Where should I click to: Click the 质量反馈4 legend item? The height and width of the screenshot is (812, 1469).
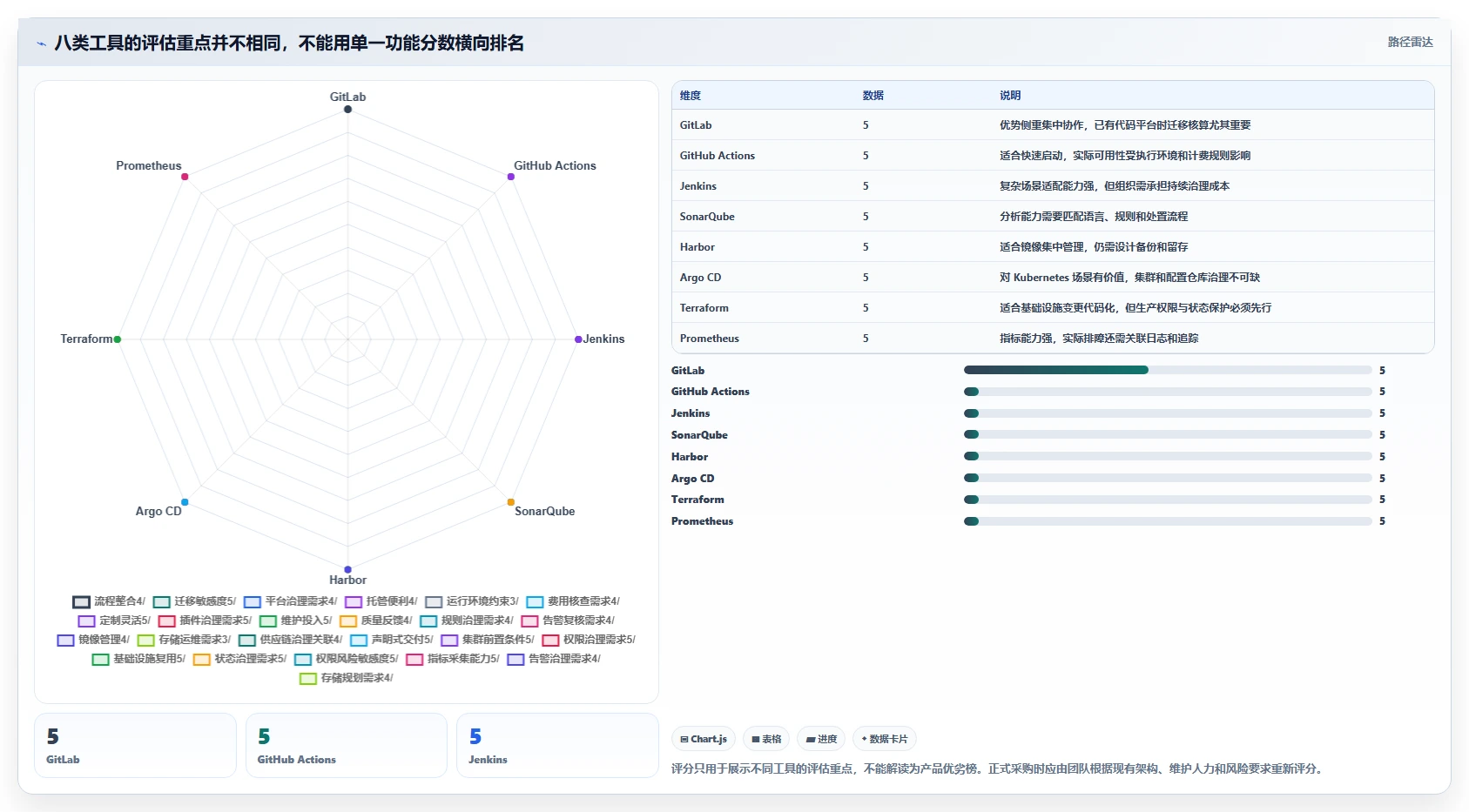coord(375,621)
